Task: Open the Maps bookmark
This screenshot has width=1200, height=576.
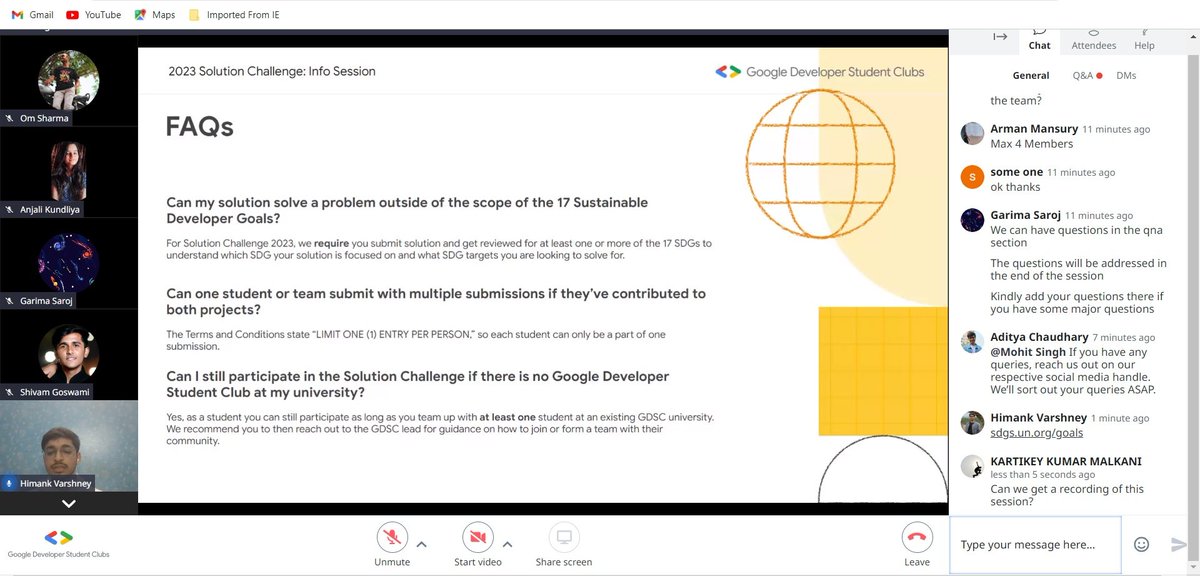Action: (155, 15)
